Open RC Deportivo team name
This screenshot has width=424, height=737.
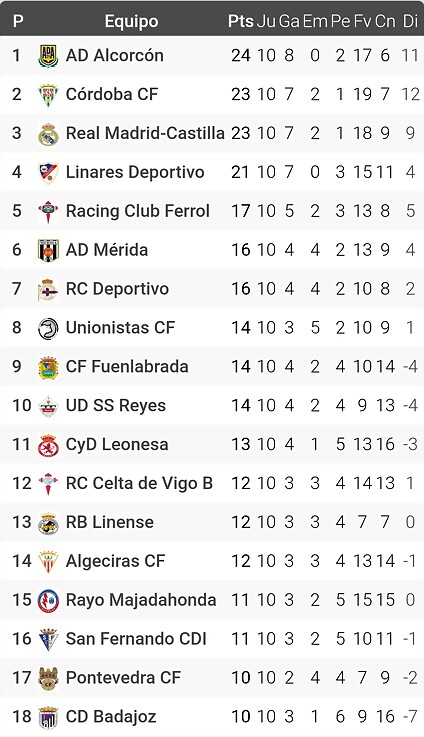click(x=117, y=289)
